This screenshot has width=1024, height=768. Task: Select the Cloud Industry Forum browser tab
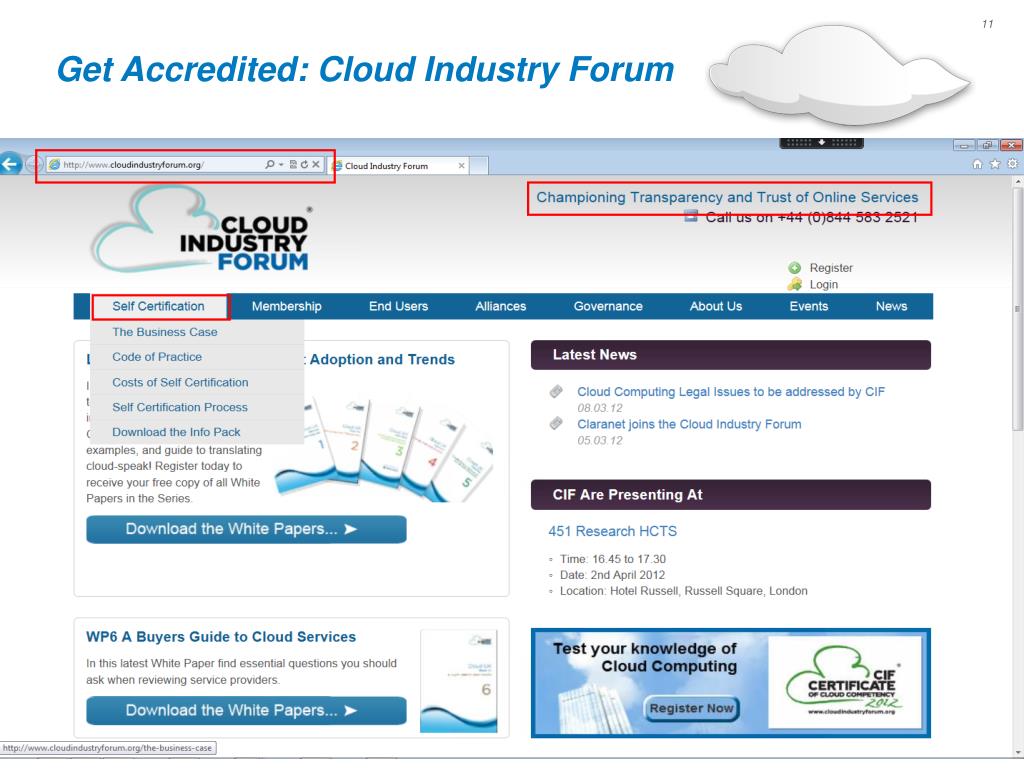pos(398,166)
